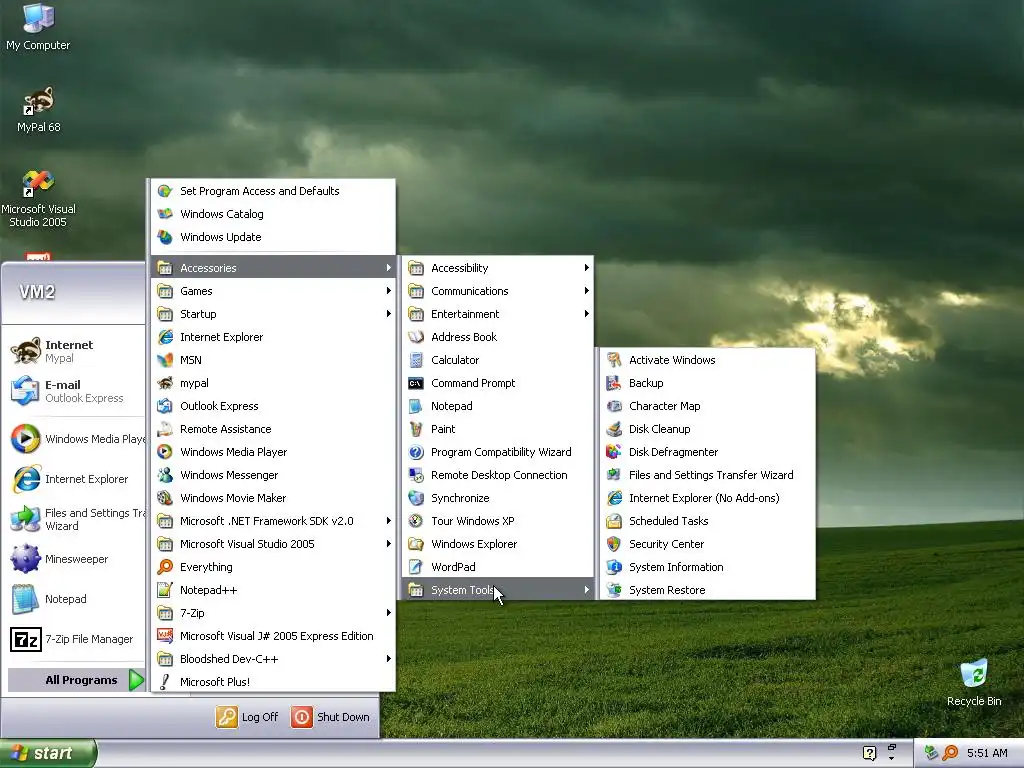Viewport: 1024px width, 768px height.
Task: Select Remote Assistance in programs list
Action: (x=274, y=429)
